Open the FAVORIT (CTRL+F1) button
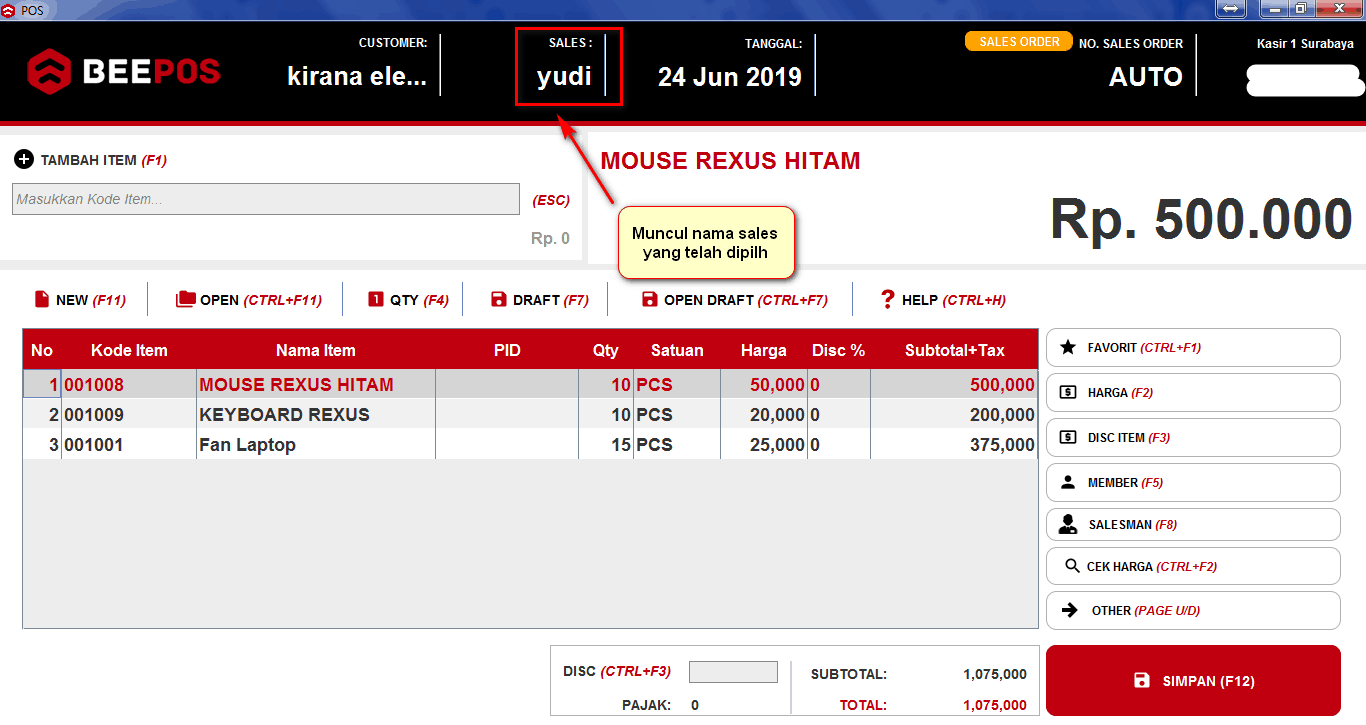This screenshot has width=1366, height=725. (x=1193, y=347)
